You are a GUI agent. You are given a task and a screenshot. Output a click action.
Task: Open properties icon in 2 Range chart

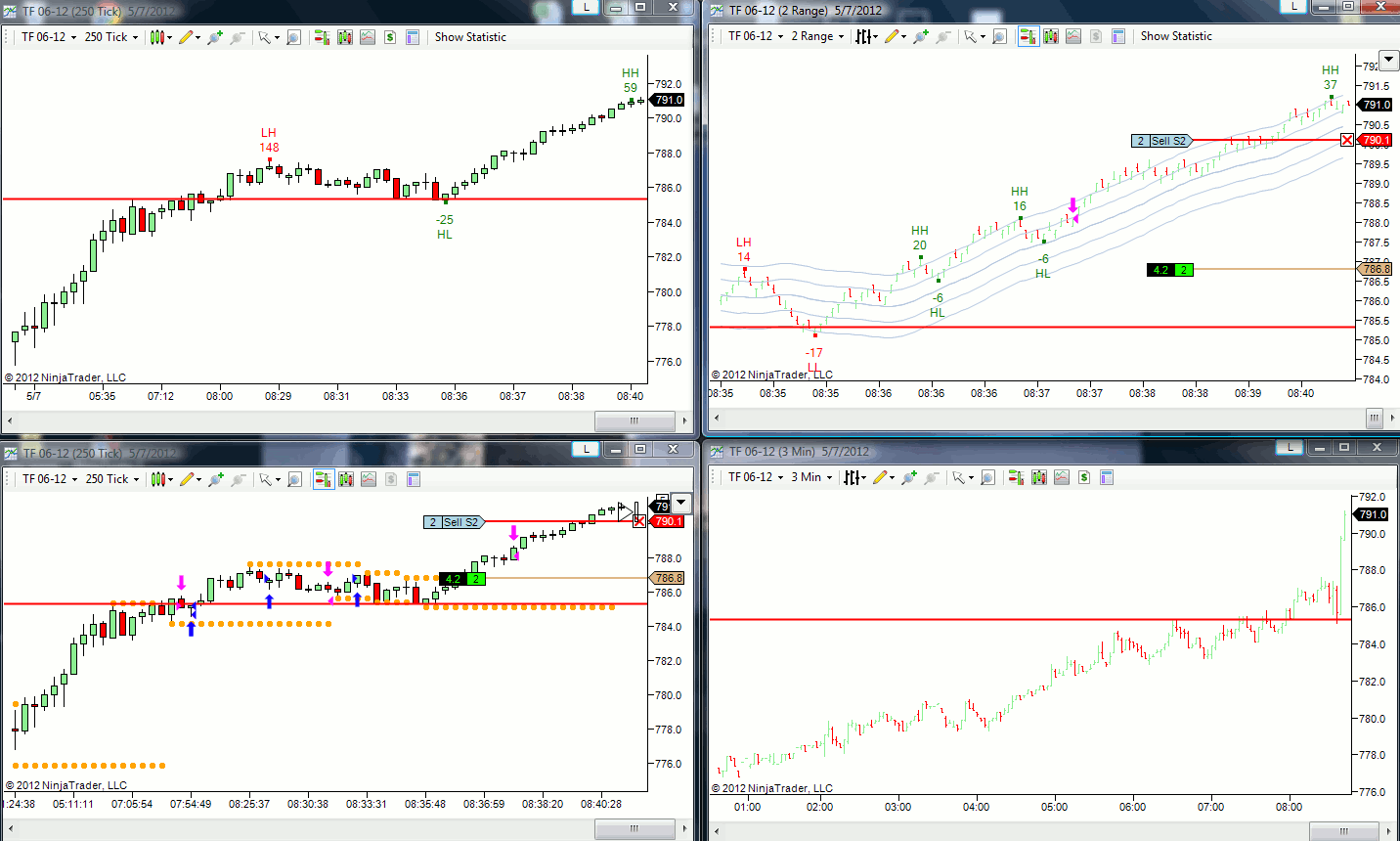1118,36
